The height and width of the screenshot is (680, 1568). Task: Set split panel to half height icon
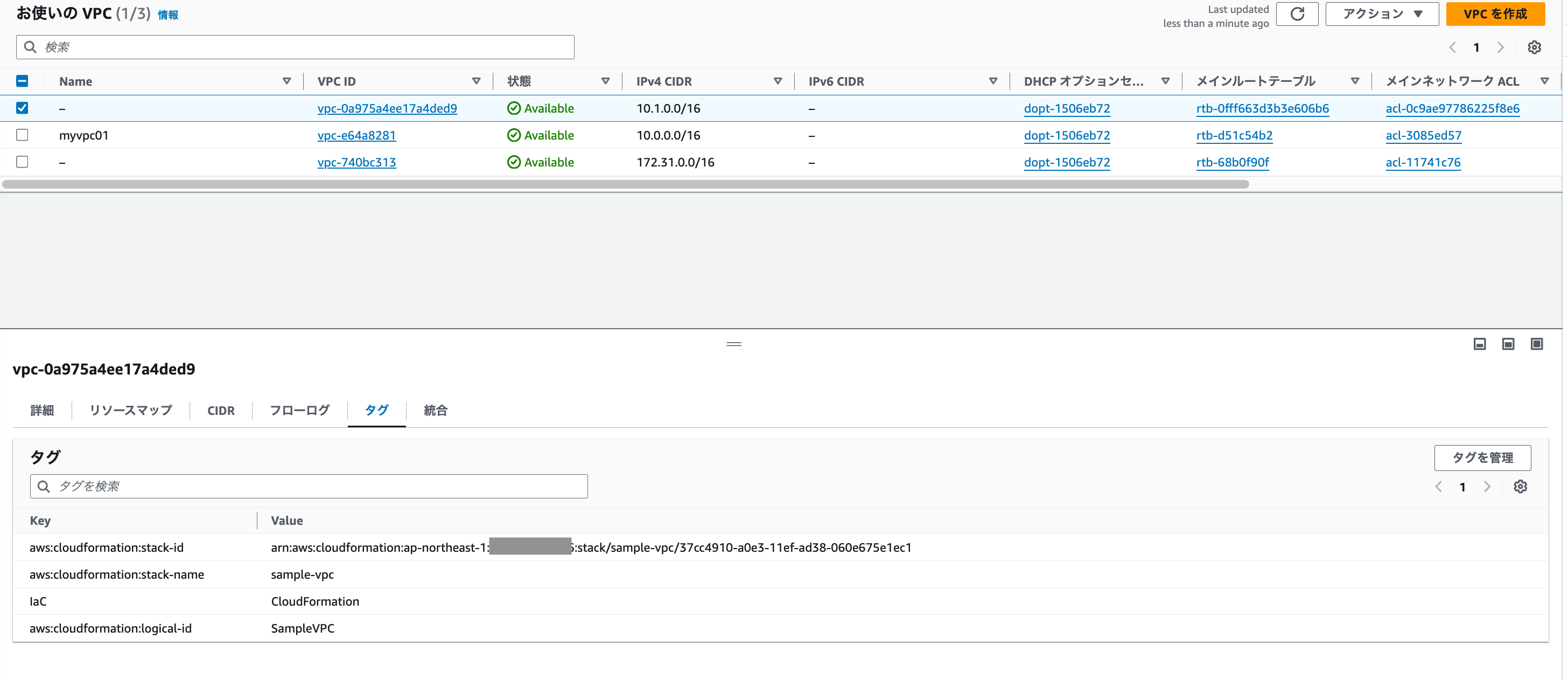click(1508, 344)
